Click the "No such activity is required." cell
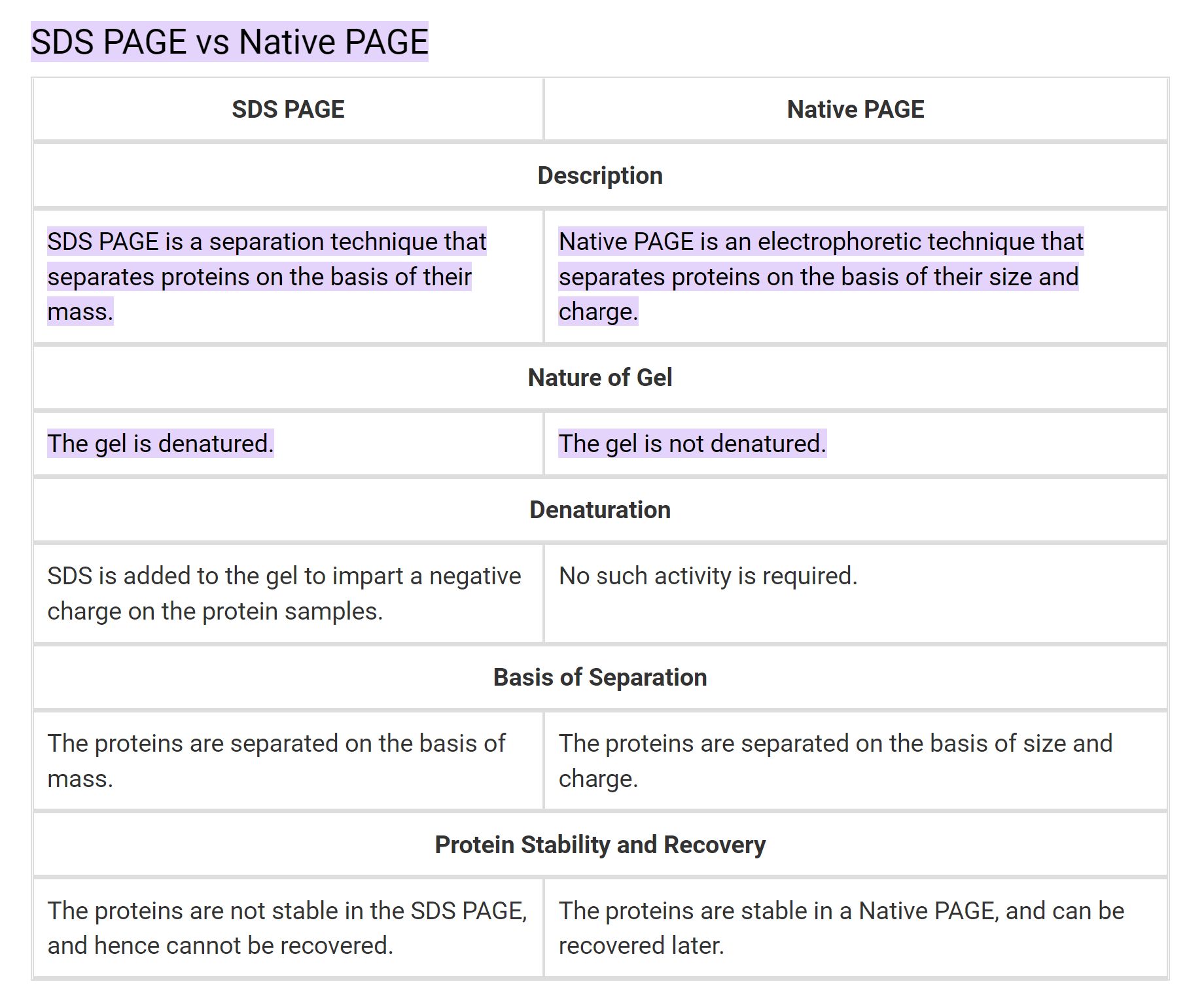 708,576
